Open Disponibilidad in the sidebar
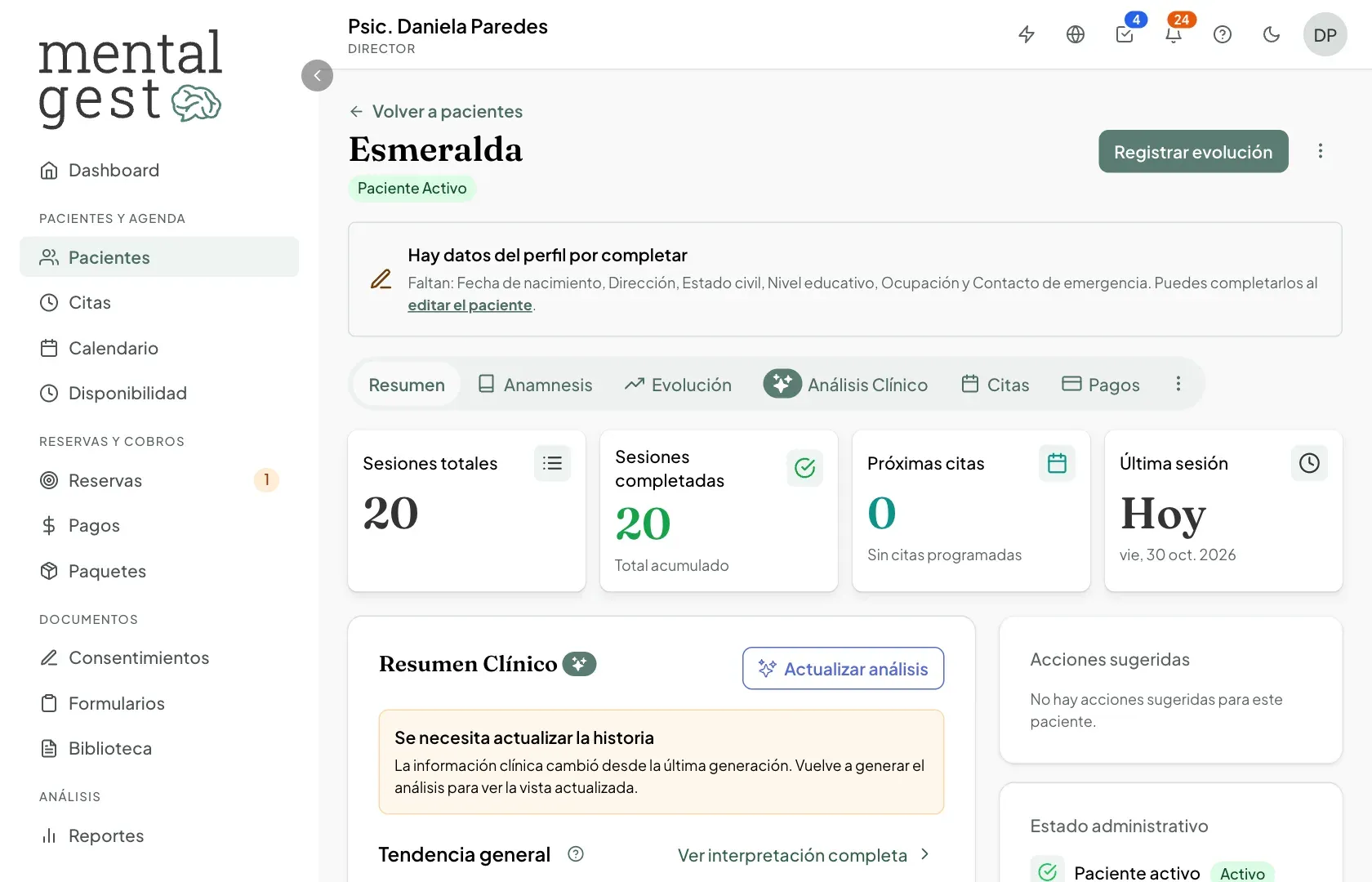The height and width of the screenshot is (882, 1372). pos(159,393)
